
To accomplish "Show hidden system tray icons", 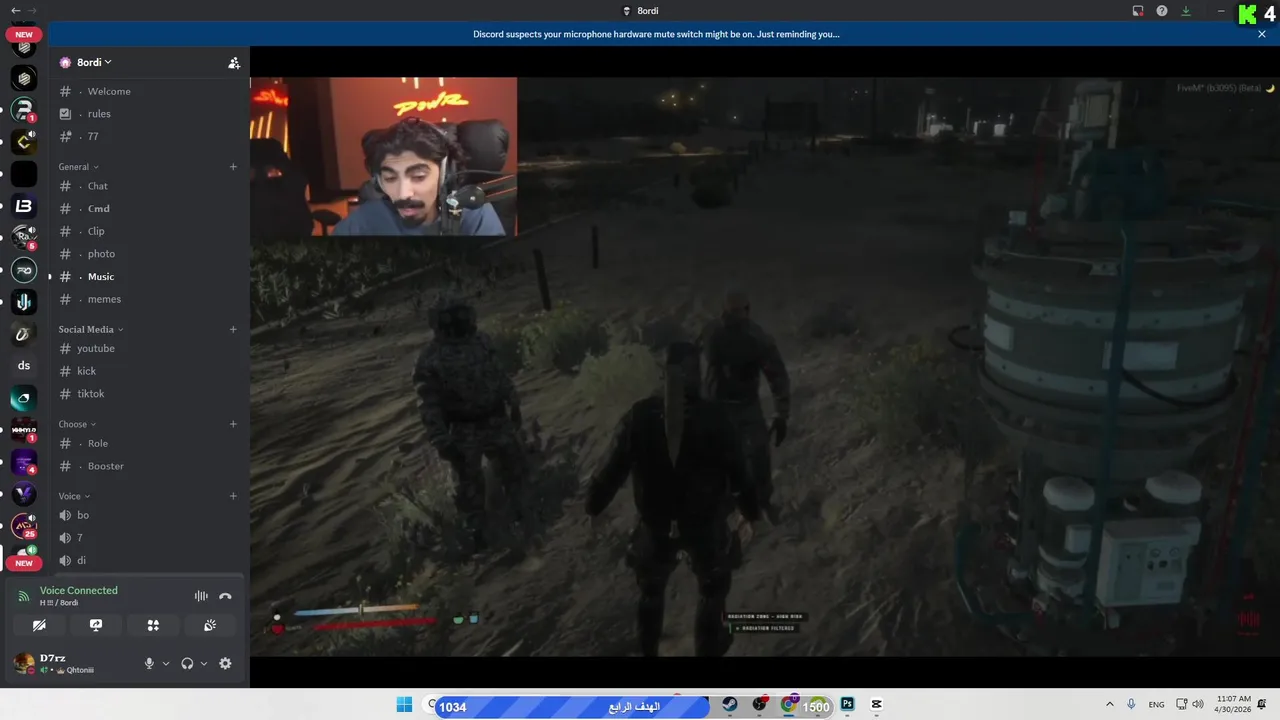I will tap(1110, 705).
